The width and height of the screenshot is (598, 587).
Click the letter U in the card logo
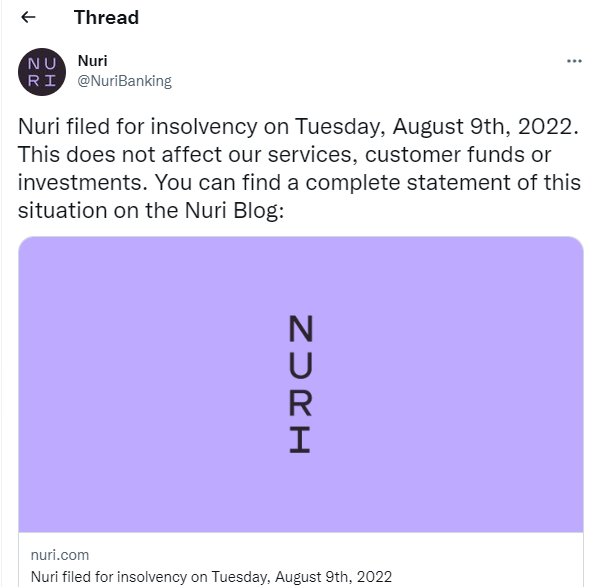[301, 366]
